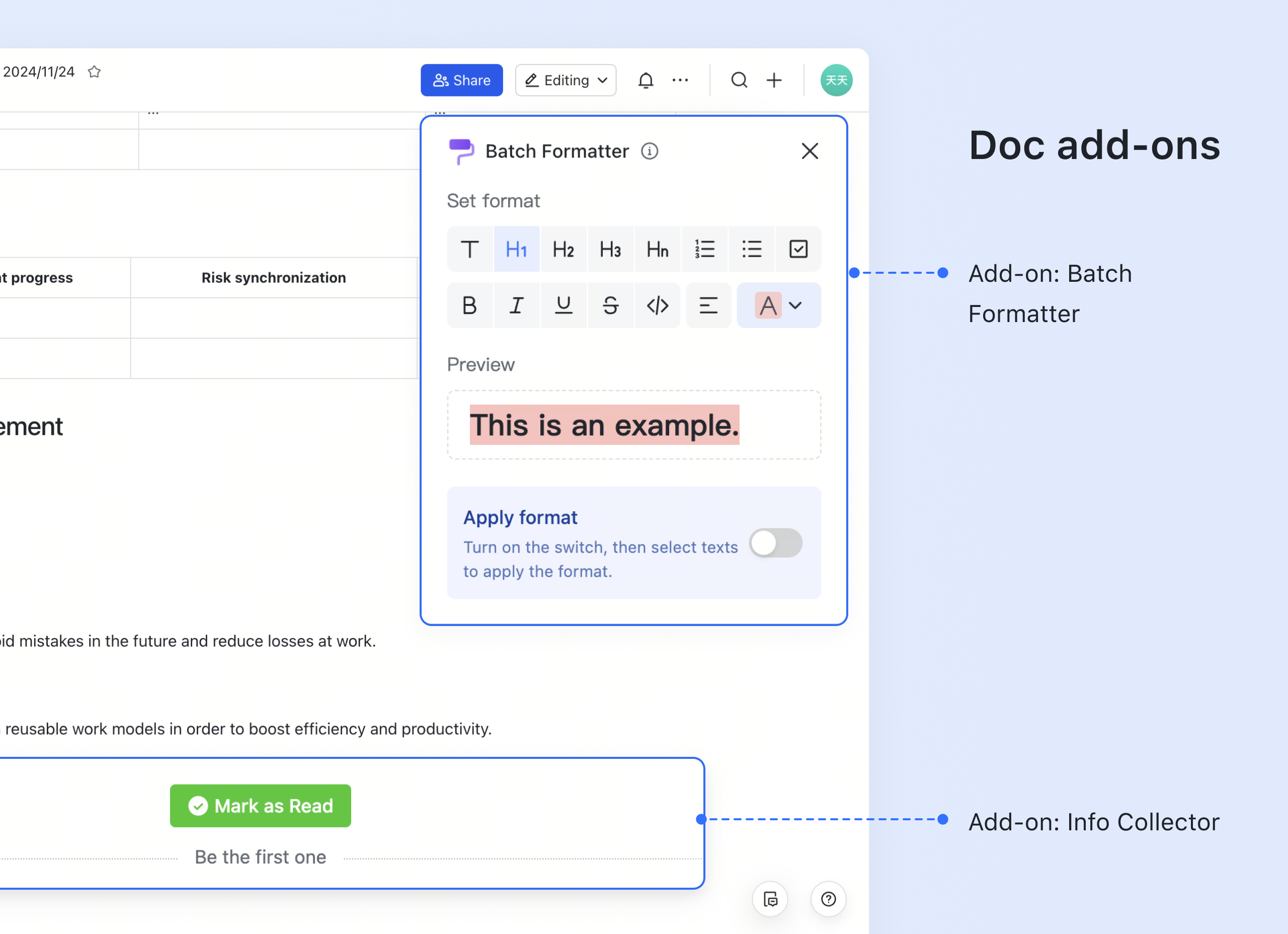The width and height of the screenshot is (1288, 934).
Task: Select the H2 heading format
Action: coord(563,249)
